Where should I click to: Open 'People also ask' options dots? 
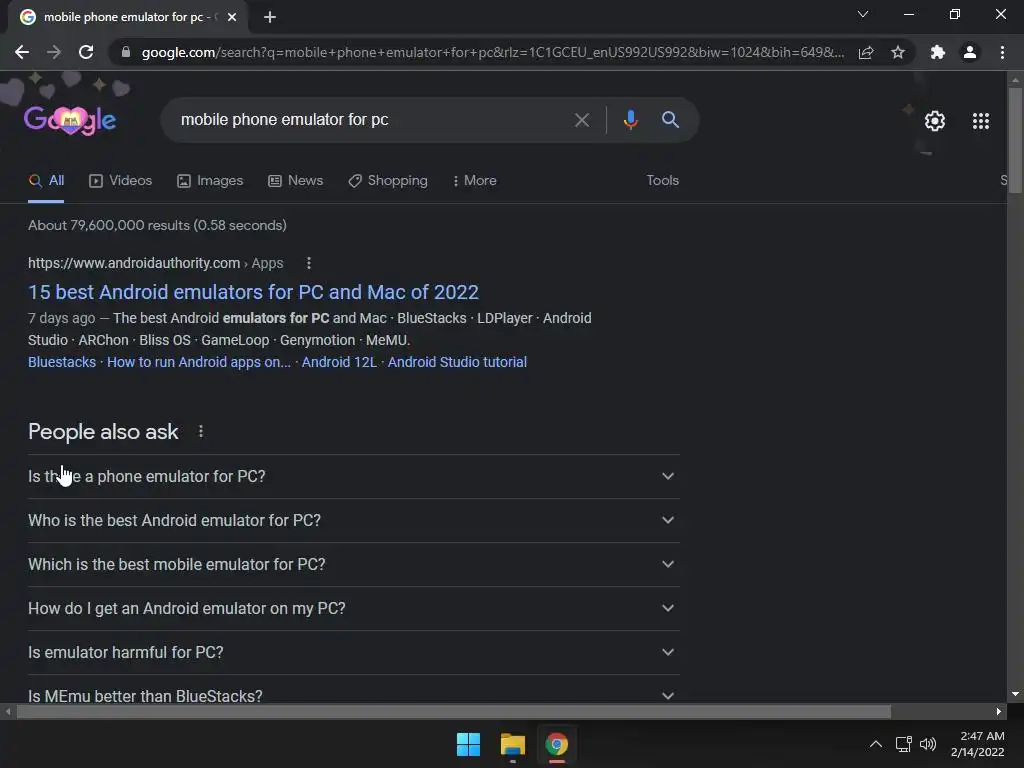pyautogui.click(x=201, y=432)
